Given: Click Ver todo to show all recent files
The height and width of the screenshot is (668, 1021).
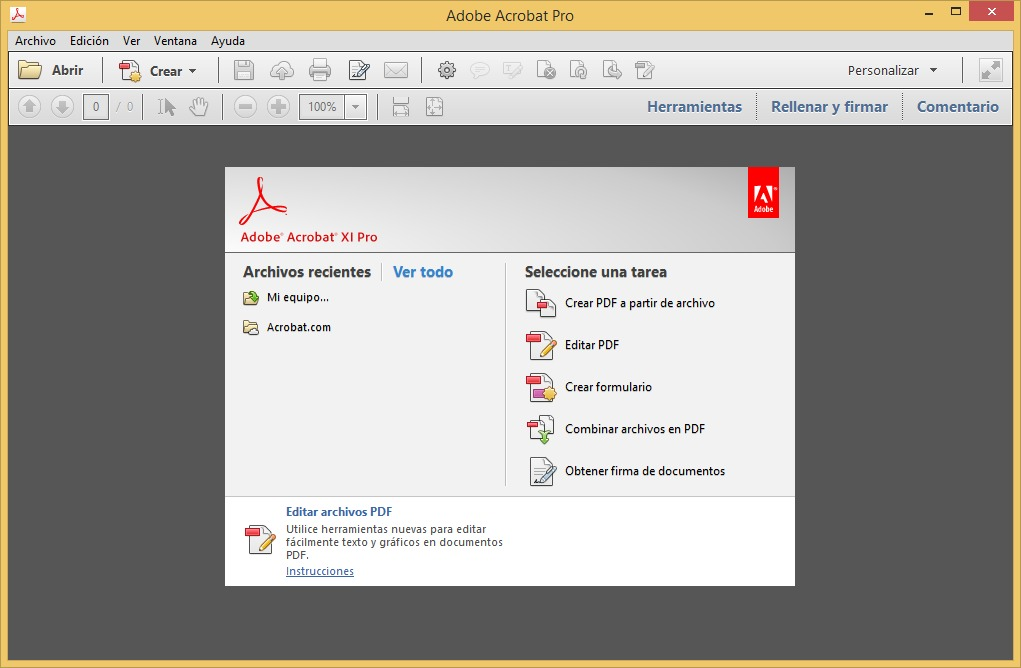Looking at the screenshot, I should (422, 272).
